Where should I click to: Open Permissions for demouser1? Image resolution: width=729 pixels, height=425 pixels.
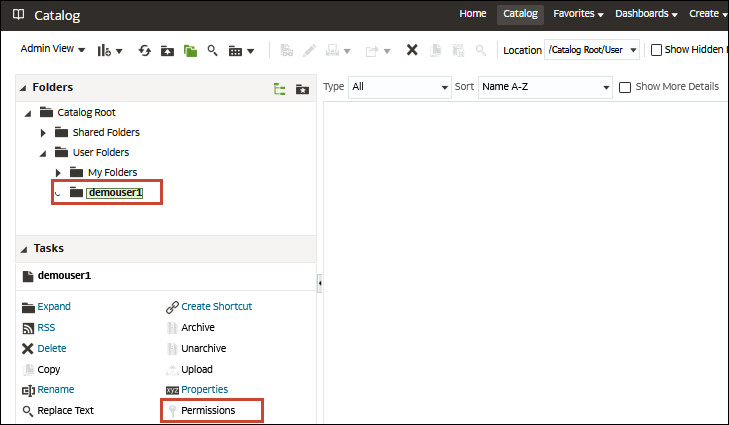click(x=208, y=410)
